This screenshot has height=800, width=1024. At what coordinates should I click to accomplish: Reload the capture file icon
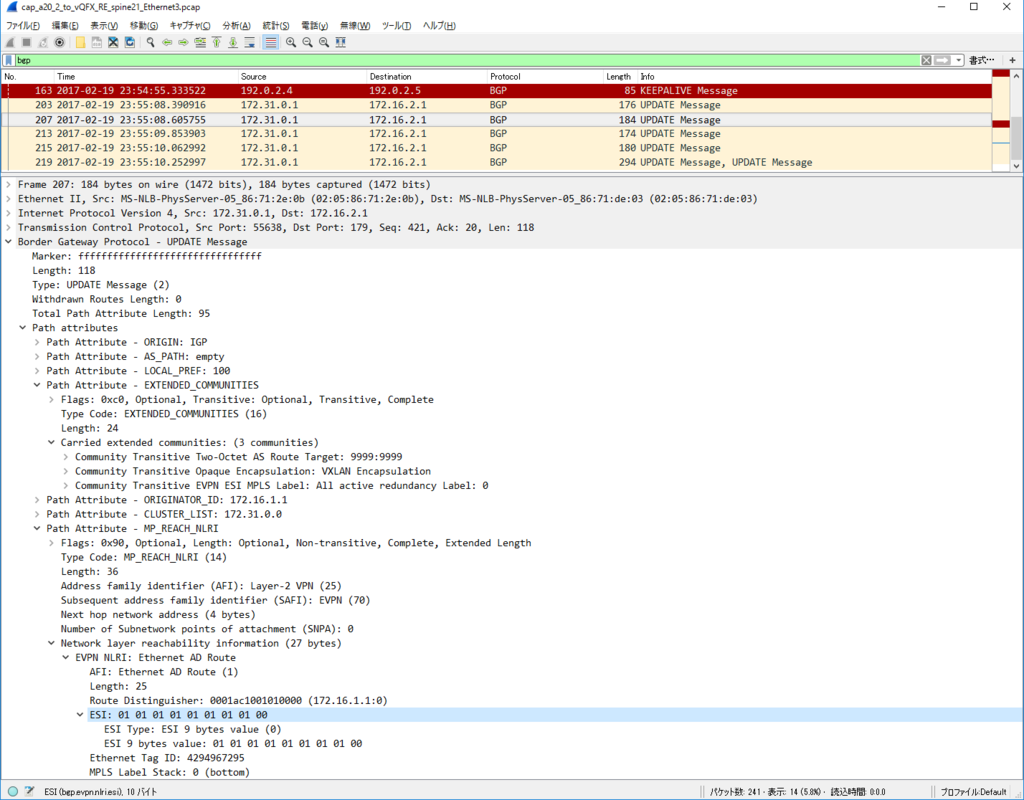click(129, 42)
